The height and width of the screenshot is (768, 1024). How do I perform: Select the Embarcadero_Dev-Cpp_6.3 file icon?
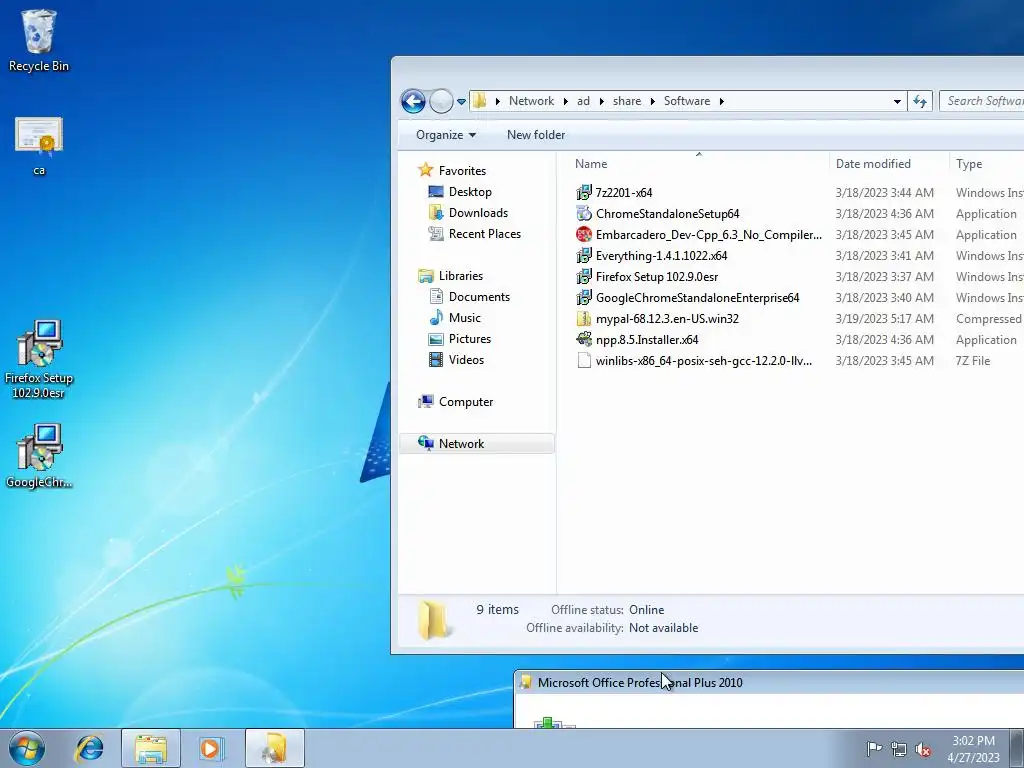[584, 234]
